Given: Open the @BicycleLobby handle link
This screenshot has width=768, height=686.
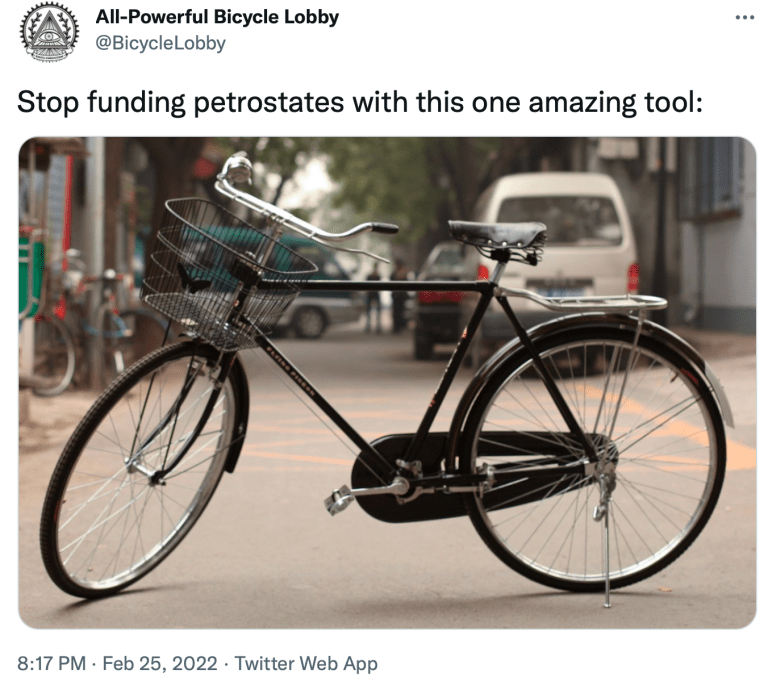Looking at the screenshot, I should click(160, 43).
